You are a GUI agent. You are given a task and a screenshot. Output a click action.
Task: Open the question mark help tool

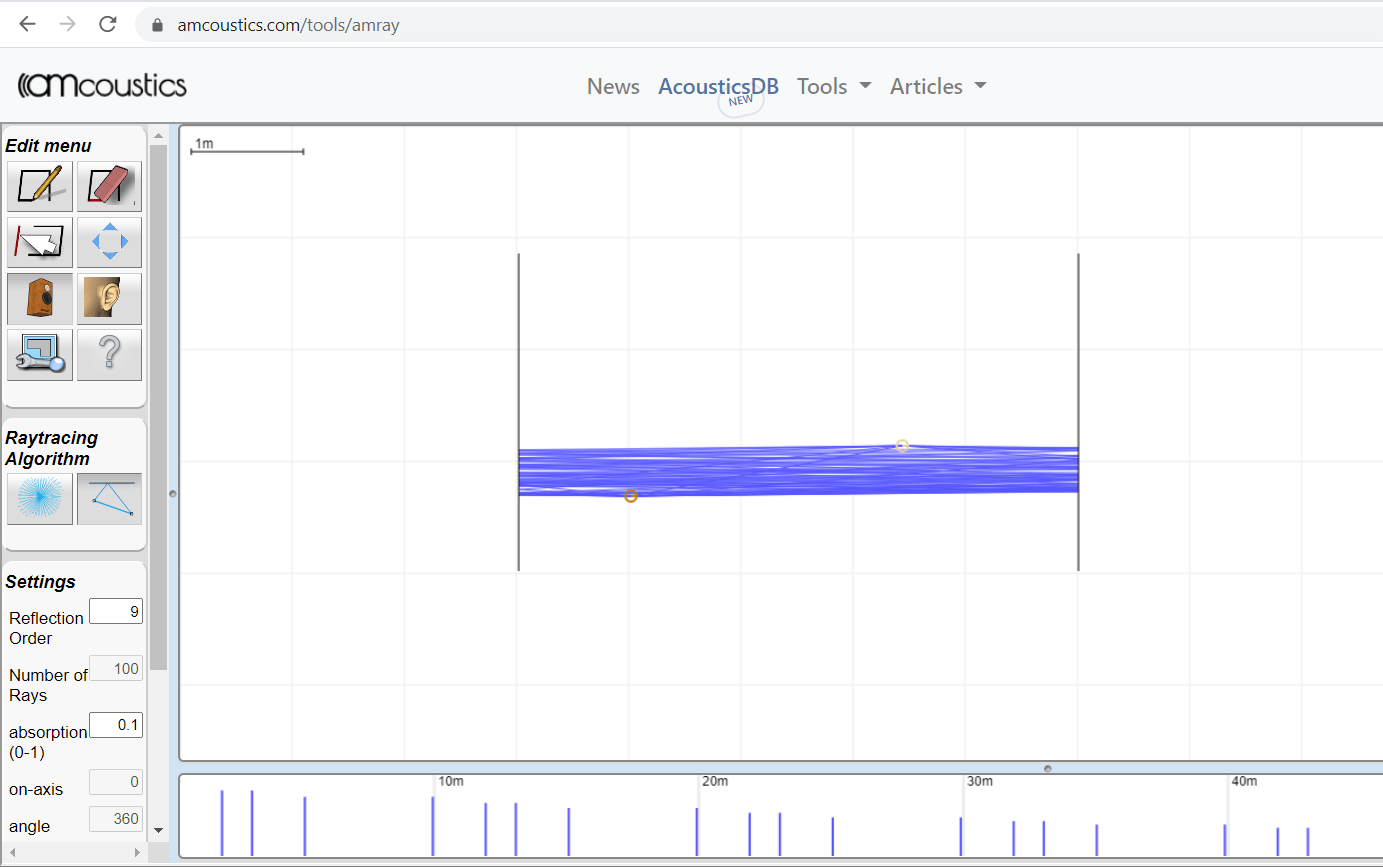pyautogui.click(x=109, y=355)
